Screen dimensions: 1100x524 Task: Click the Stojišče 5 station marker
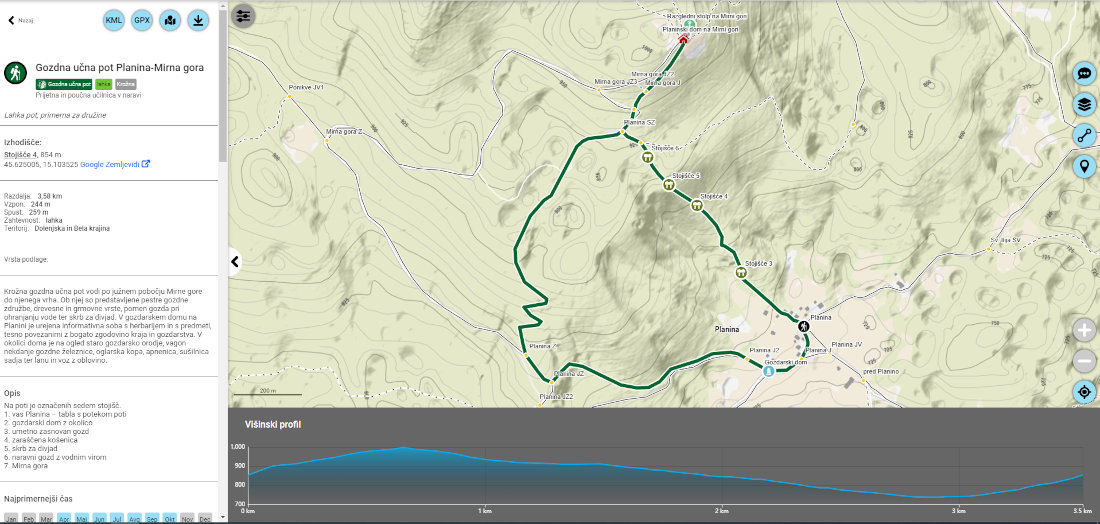tap(669, 185)
